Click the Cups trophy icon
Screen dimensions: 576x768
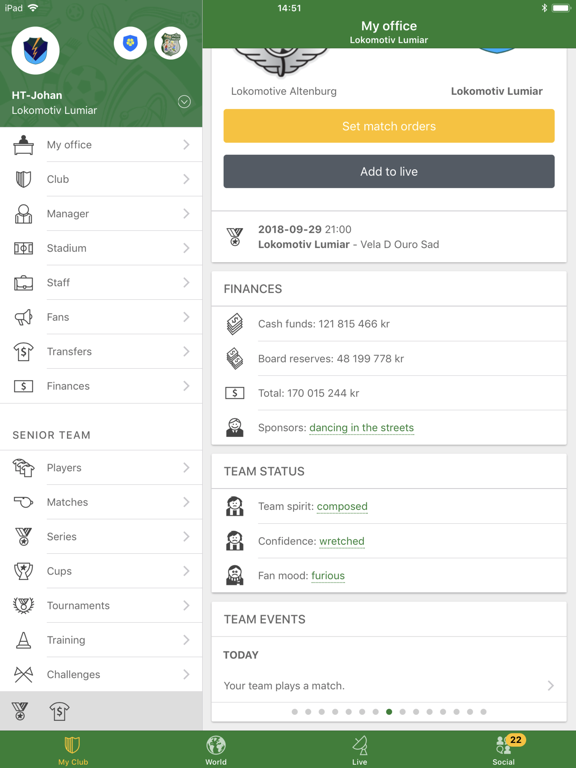tap(24, 571)
